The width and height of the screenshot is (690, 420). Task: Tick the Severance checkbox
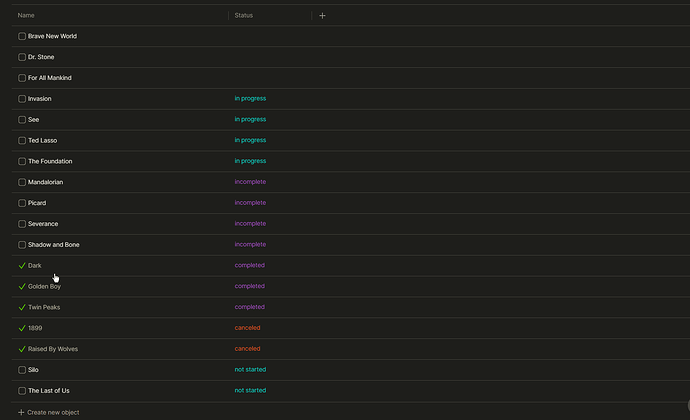pos(22,224)
